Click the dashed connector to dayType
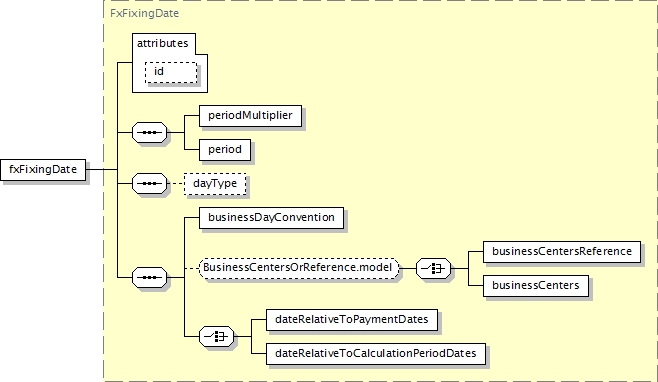 175,183
